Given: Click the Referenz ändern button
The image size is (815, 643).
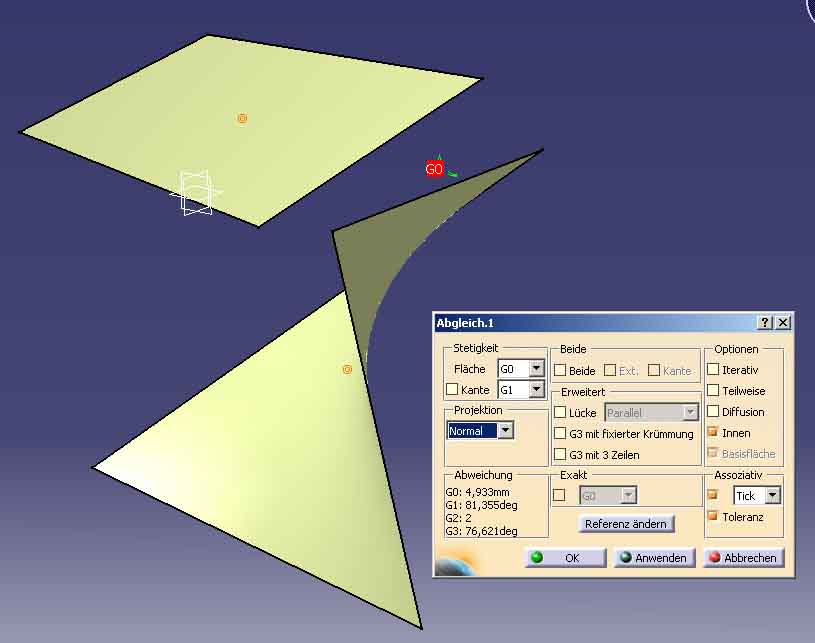Looking at the screenshot, I should (x=626, y=524).
